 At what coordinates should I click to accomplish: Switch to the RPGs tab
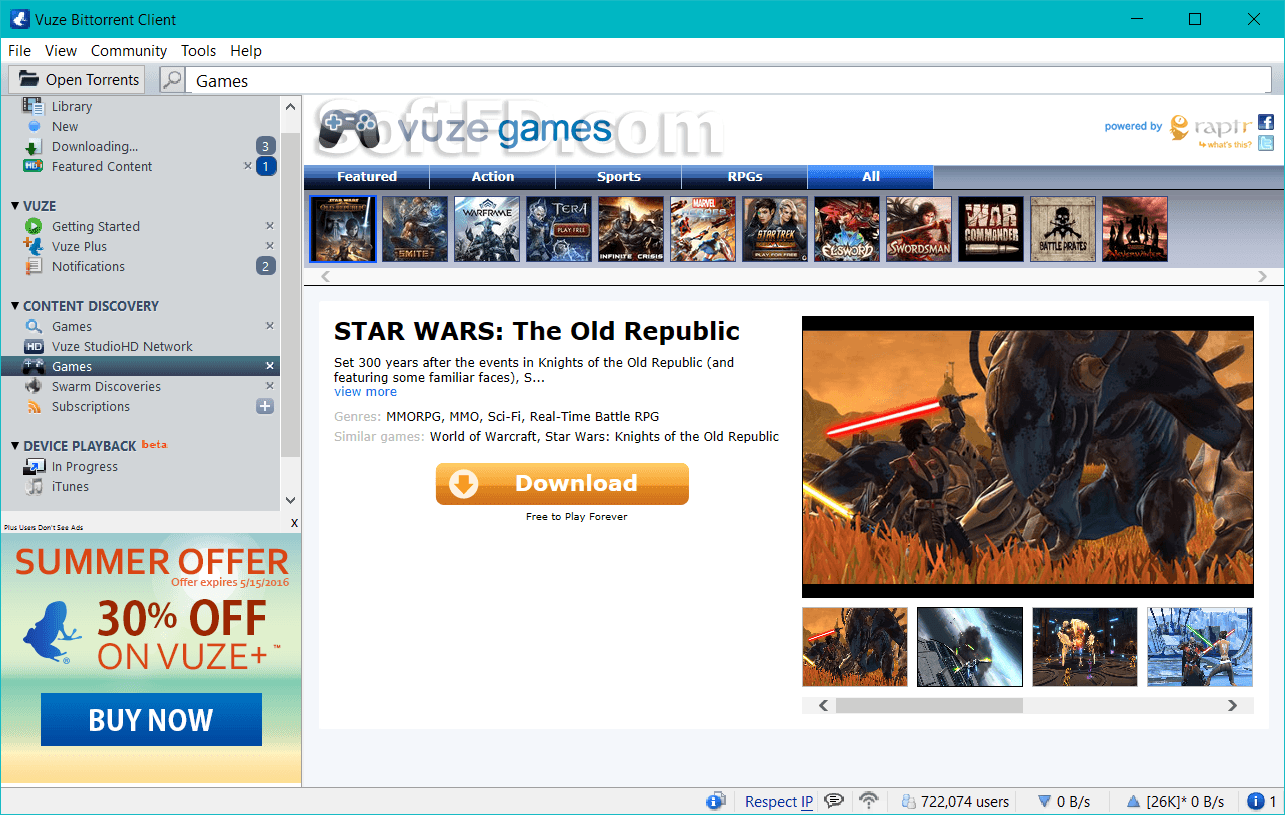(x=745, y=177)
